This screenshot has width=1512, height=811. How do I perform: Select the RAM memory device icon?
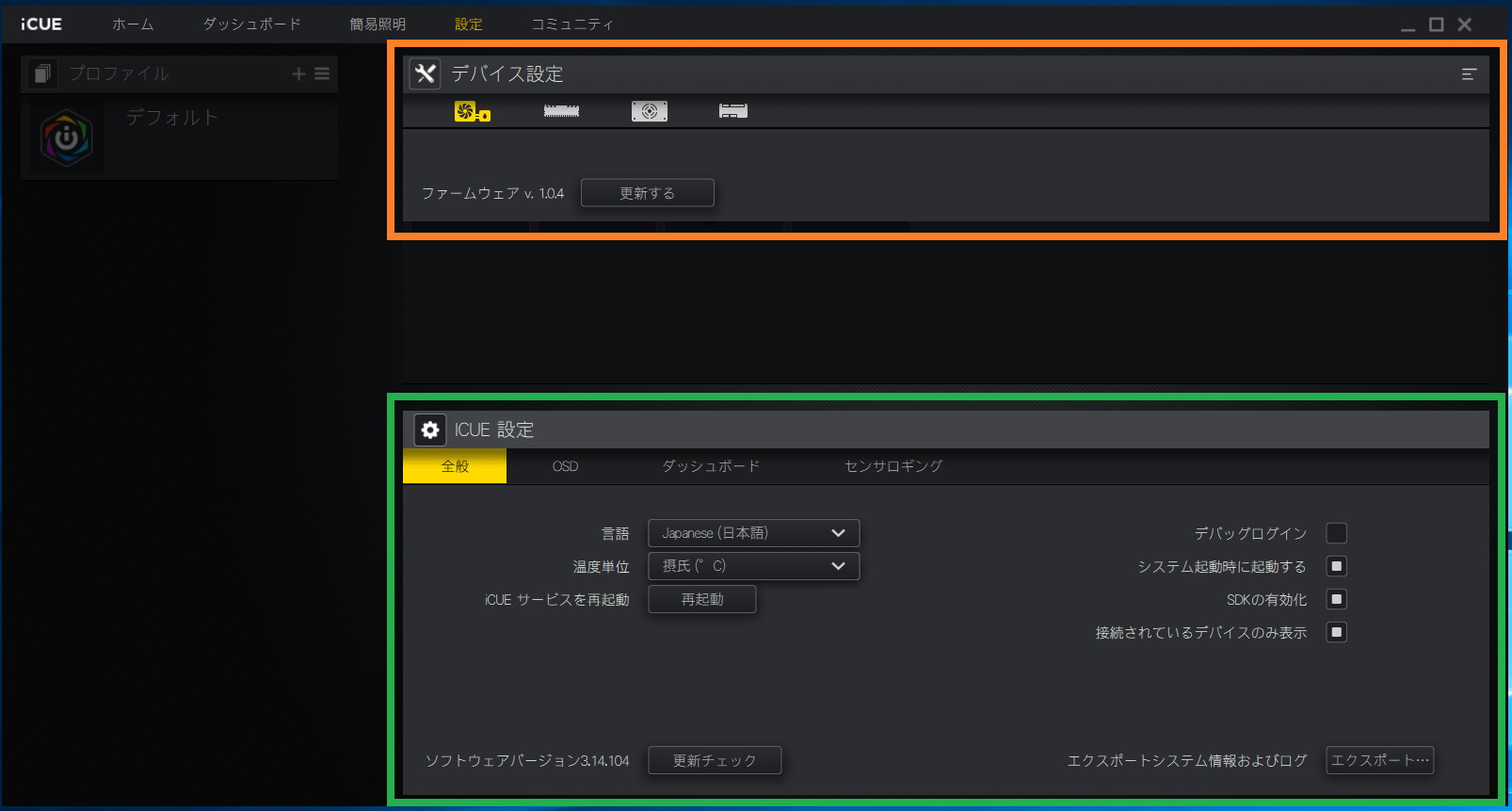pos(561,111)
